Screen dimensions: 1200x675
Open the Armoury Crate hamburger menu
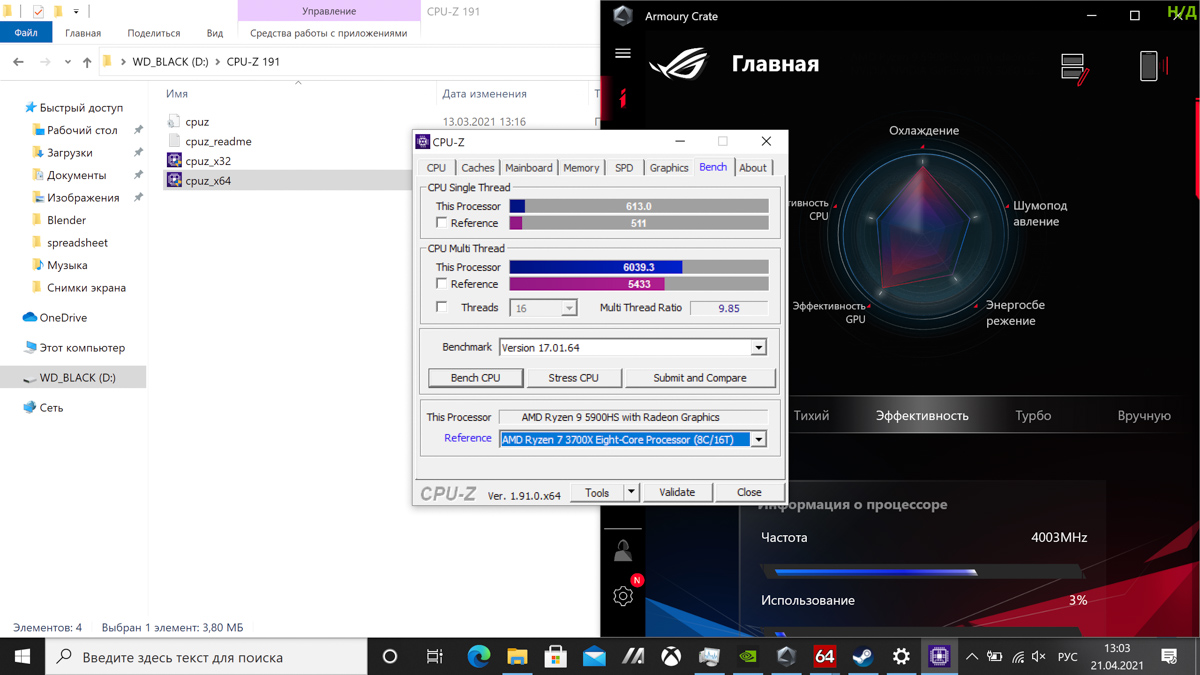[623, 53]
